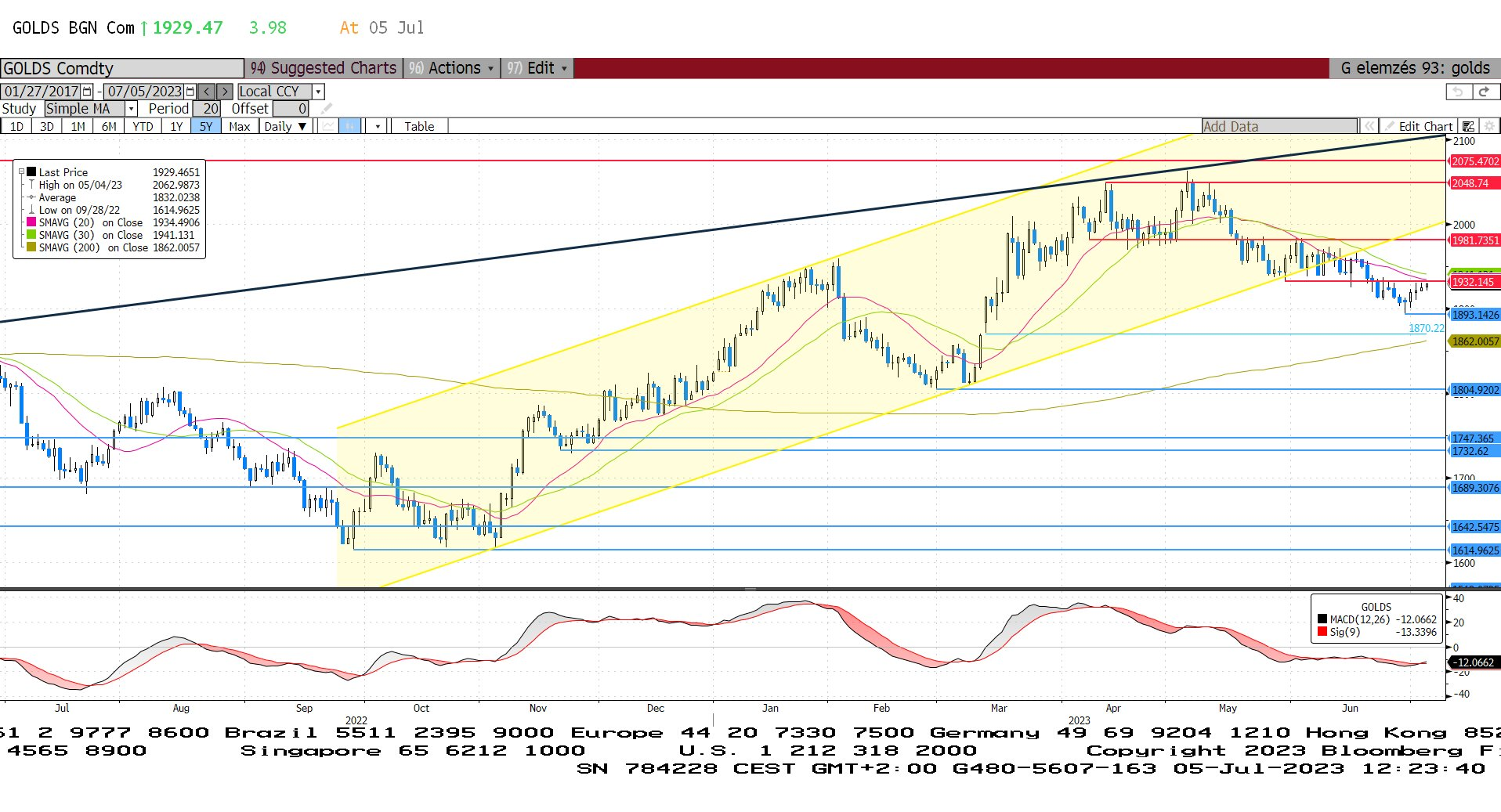Click the 1893.1426 price level label

pyautogui.click(x=1475, y=315)
